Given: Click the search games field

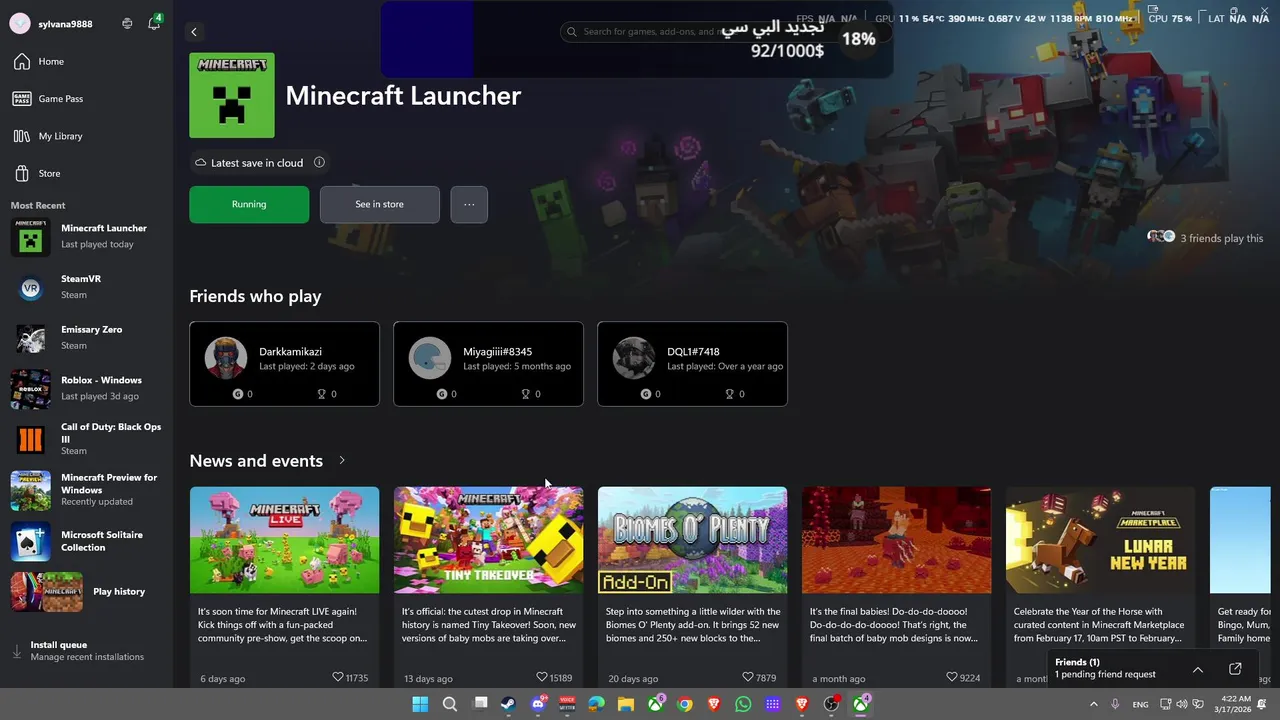Looking at the screenshot, I should click(725, 32).
